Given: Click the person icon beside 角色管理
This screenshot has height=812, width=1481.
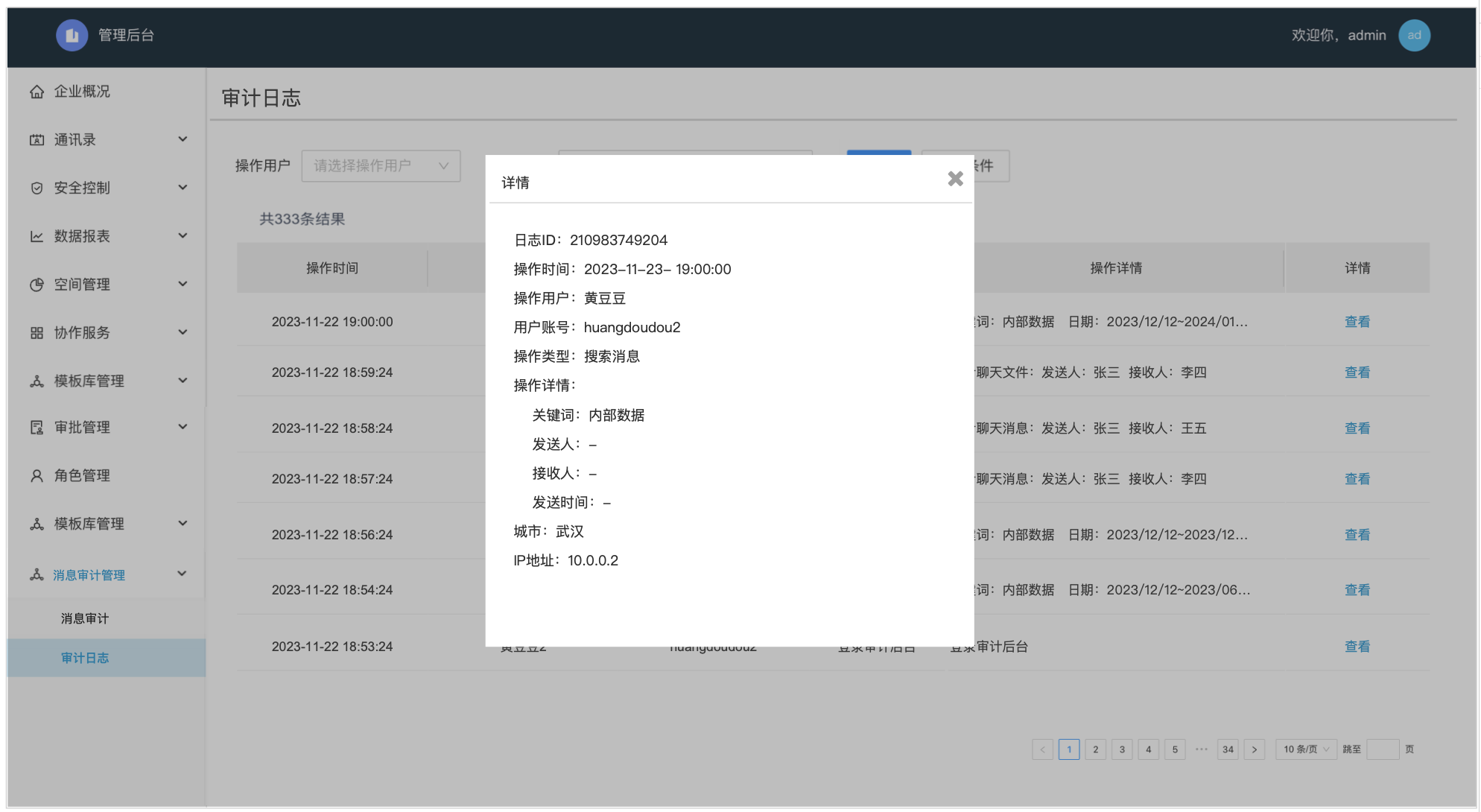Looking at the screenshot, I should coord(37,475).
